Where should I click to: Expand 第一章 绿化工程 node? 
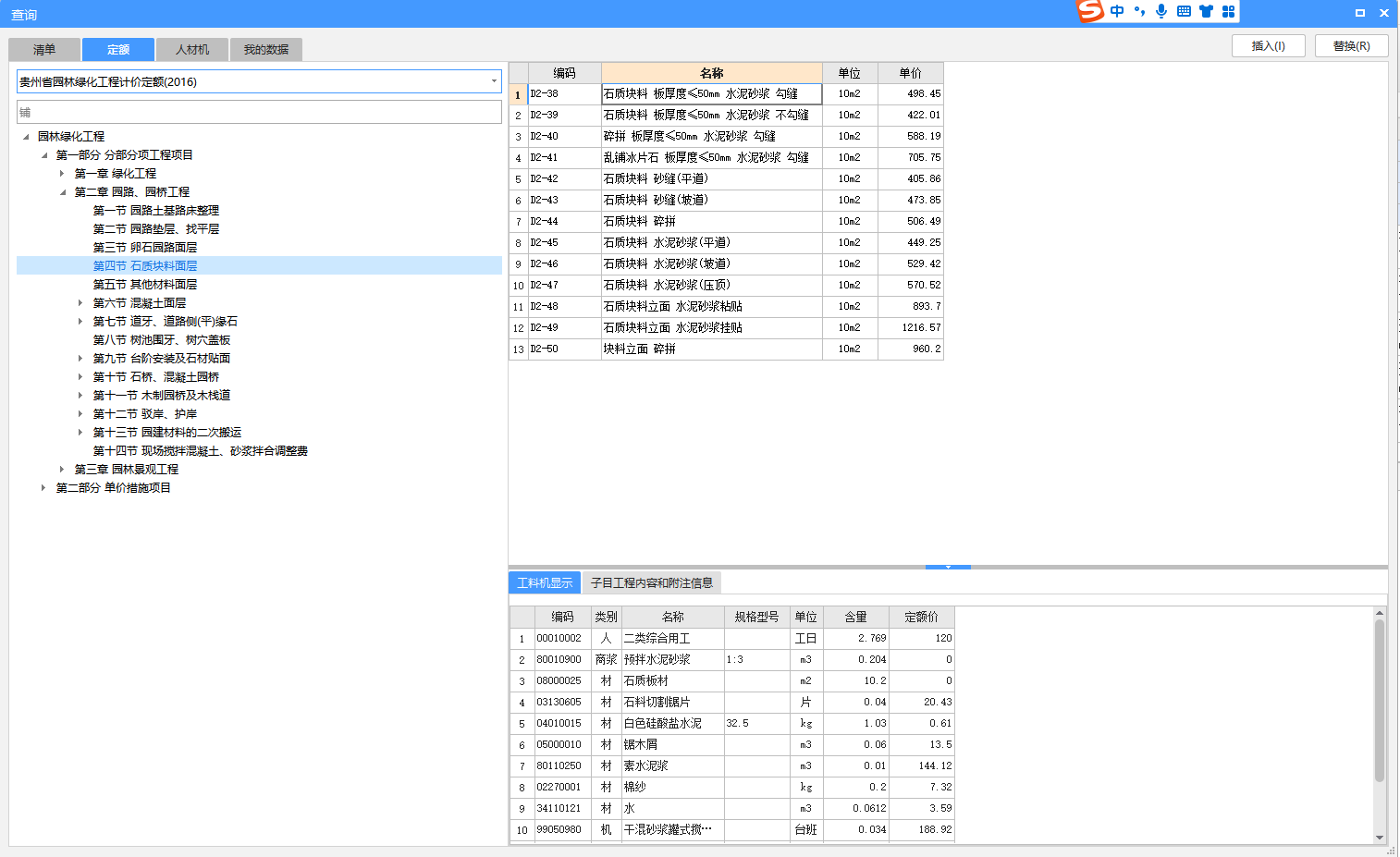click(x=62, y=174)
